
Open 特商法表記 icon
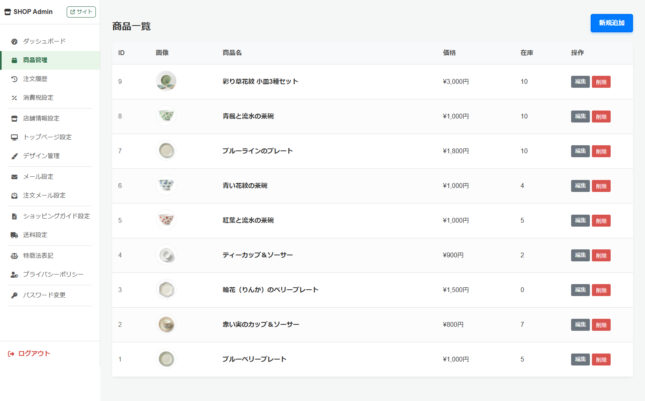point(14,256)
